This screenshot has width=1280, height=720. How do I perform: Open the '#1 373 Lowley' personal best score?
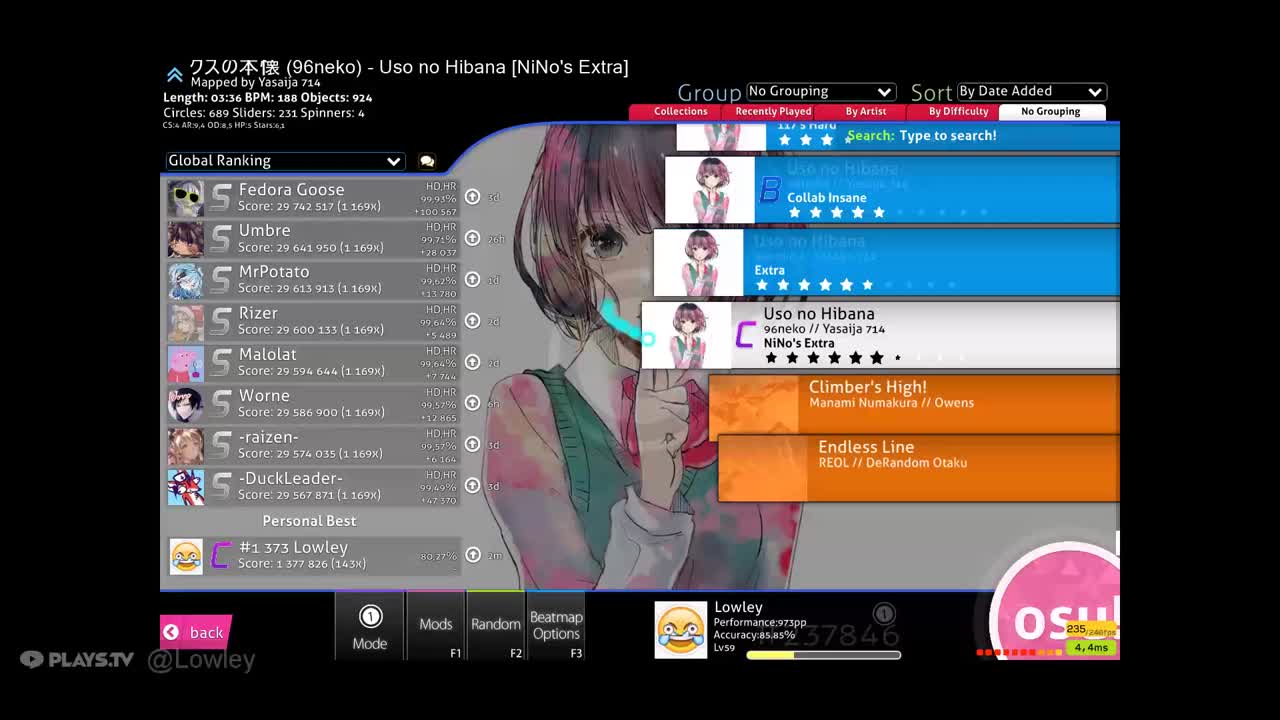tap(311, 556)
